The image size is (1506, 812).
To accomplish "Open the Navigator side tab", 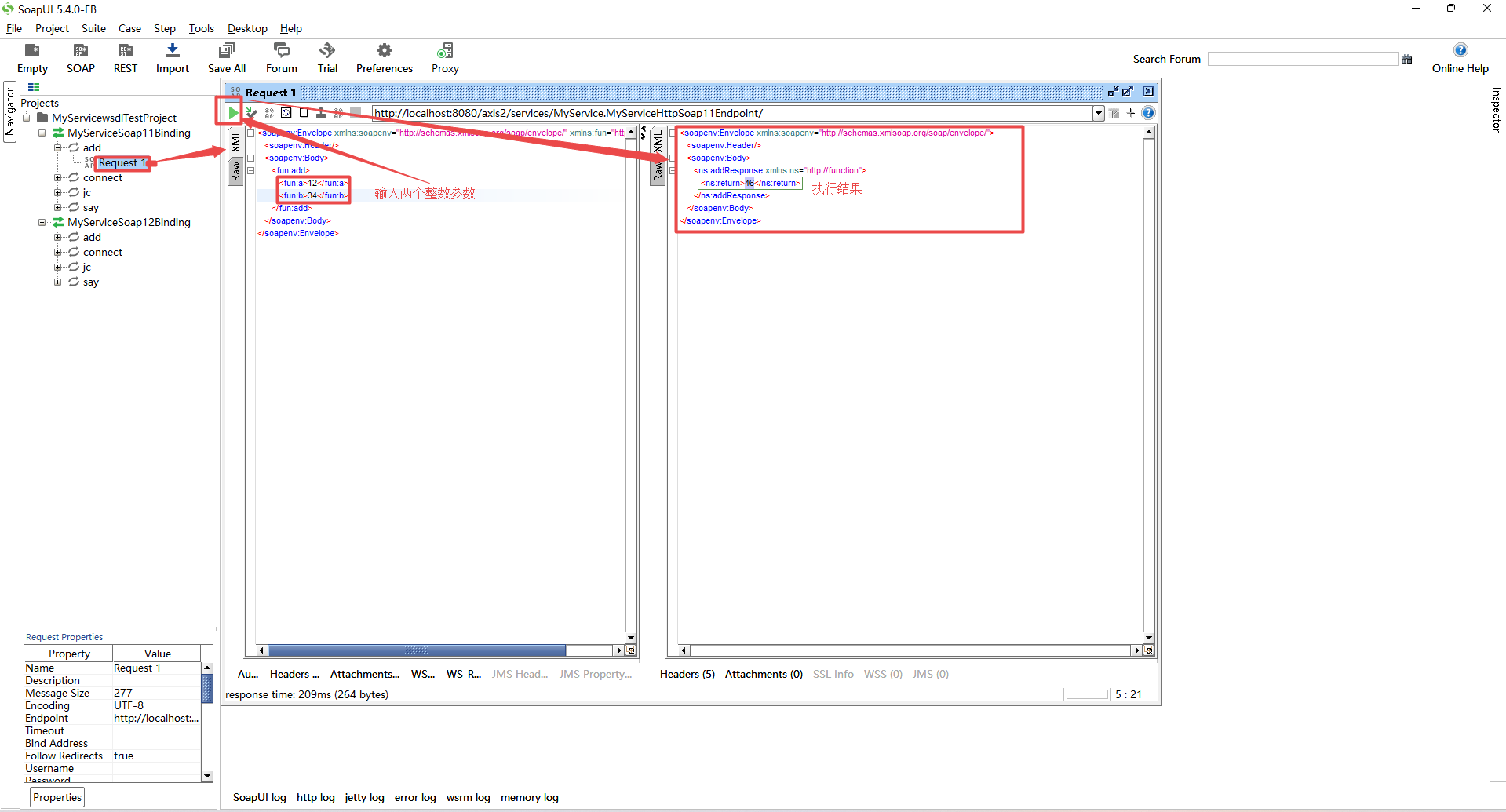I will tap(9, 111).
